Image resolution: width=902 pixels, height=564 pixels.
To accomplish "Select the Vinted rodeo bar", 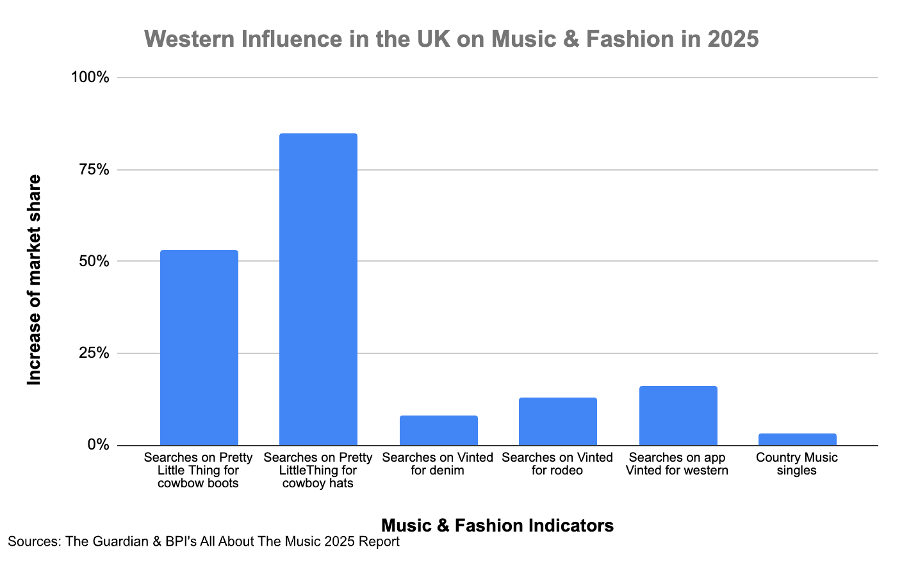I will coord(558,421).
